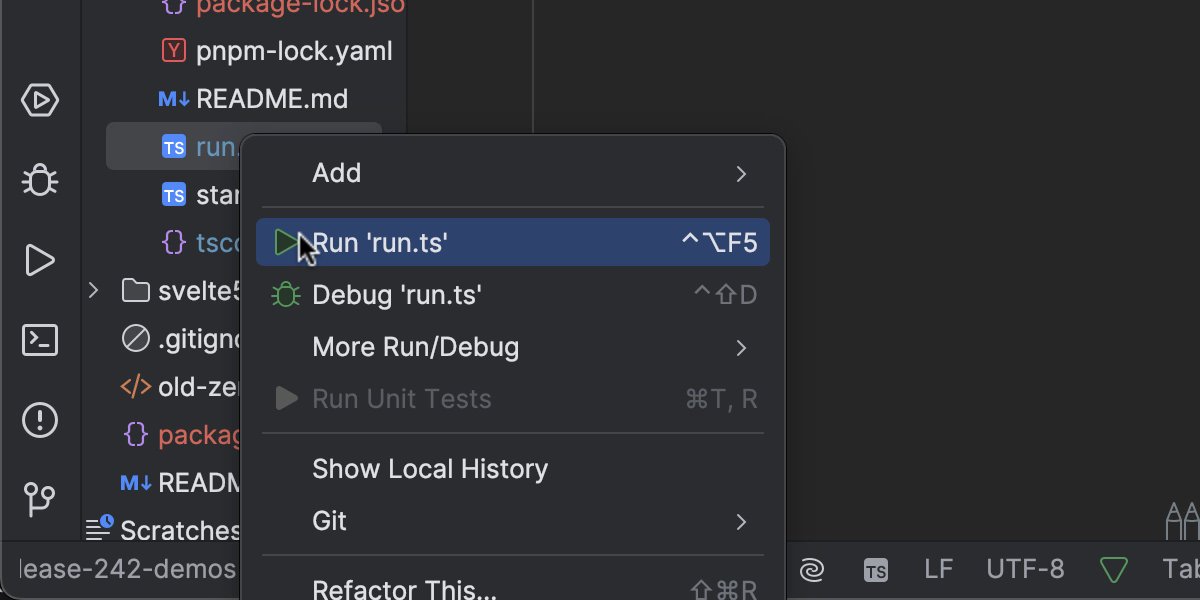Change the LF line separator

(938, 570)
